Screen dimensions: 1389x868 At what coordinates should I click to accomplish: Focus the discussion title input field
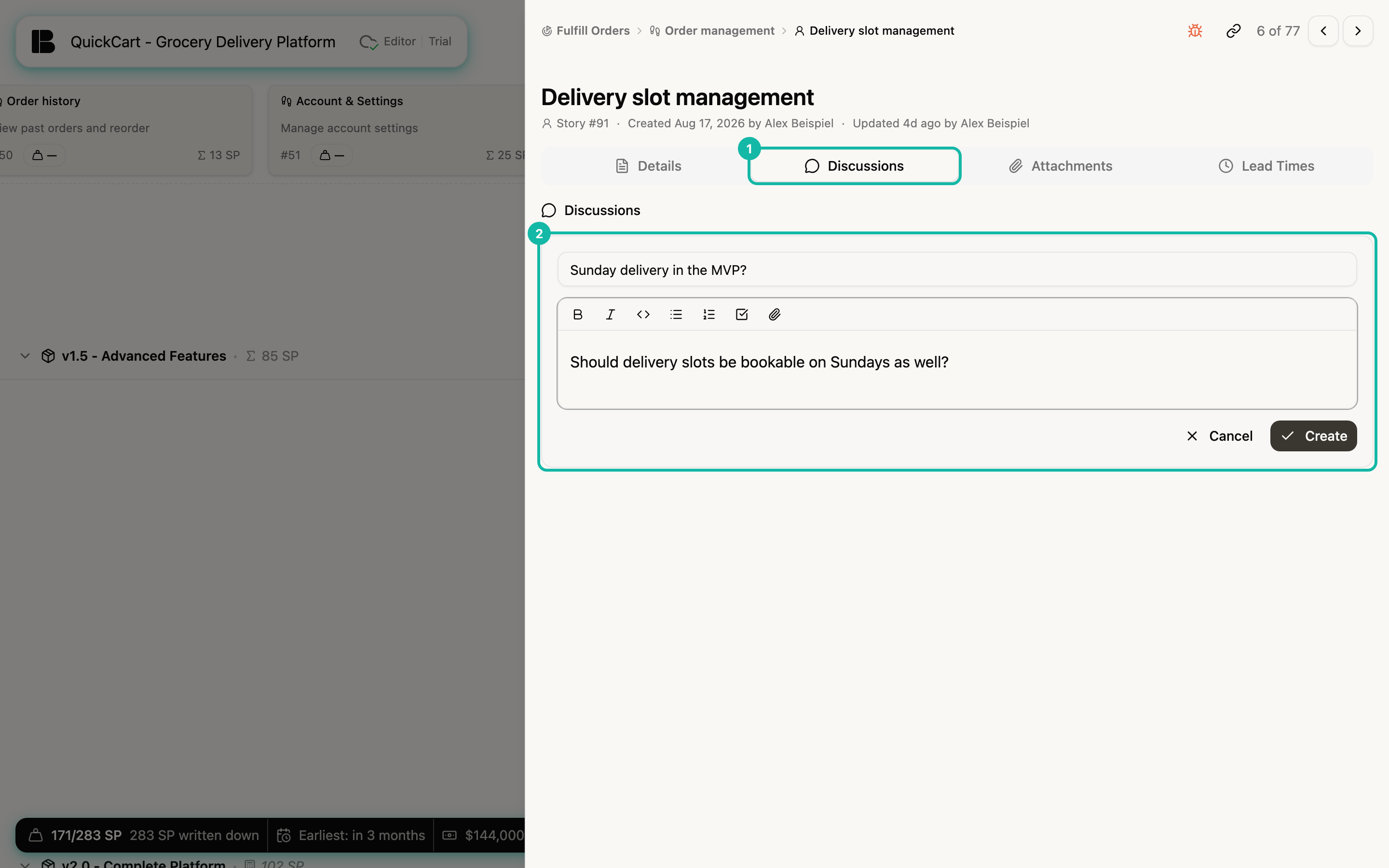tap(957, 270)
